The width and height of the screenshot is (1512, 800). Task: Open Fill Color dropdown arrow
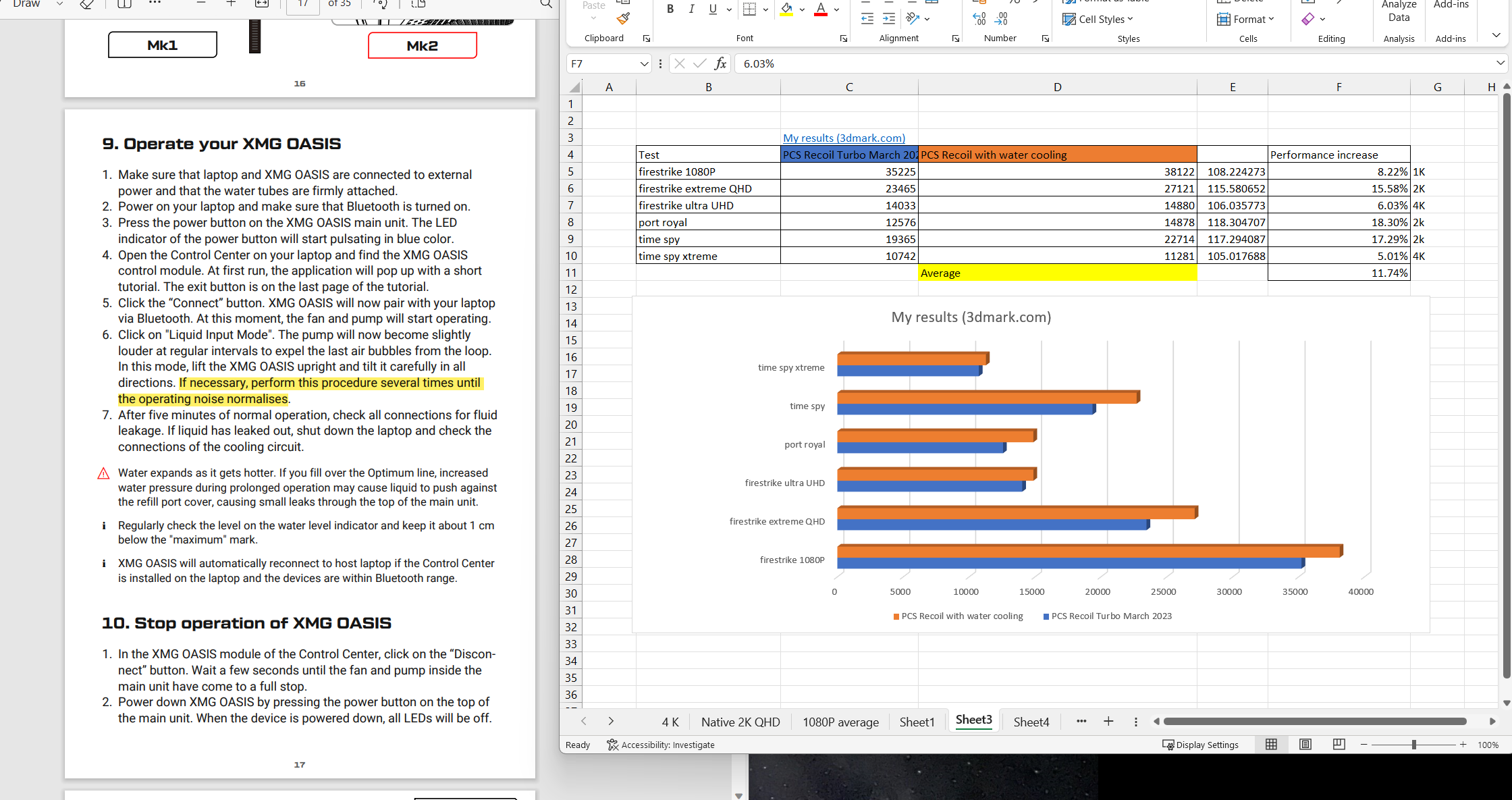pyautogui.click(x=802, y=9)
